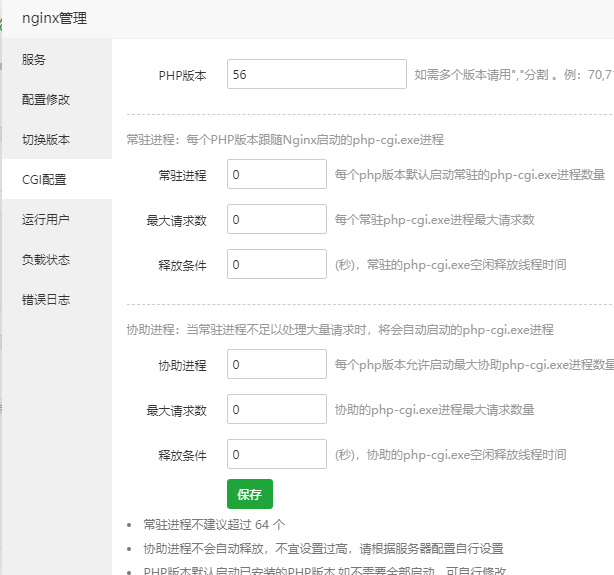
Task: Go to 运行用户 tab
Action: coord(57,219)
